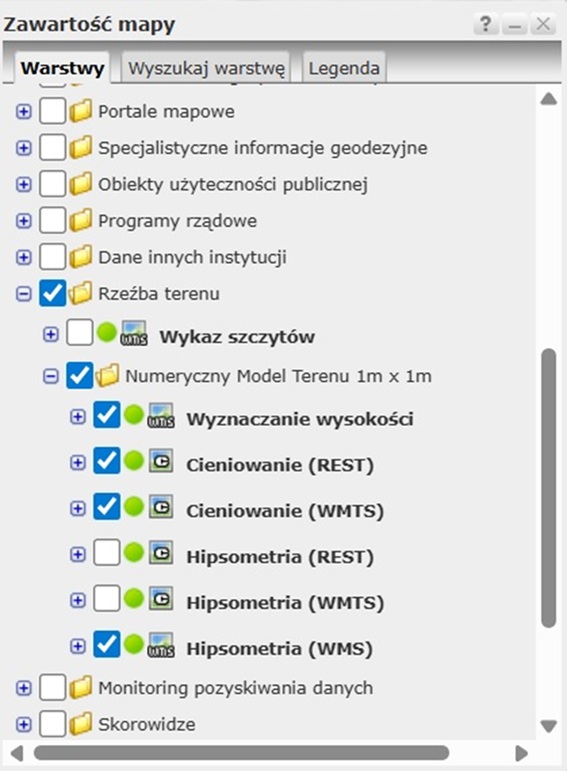
Task: Click the WMS icon beside Wyznaczanie wysokości
Action: 161,415
